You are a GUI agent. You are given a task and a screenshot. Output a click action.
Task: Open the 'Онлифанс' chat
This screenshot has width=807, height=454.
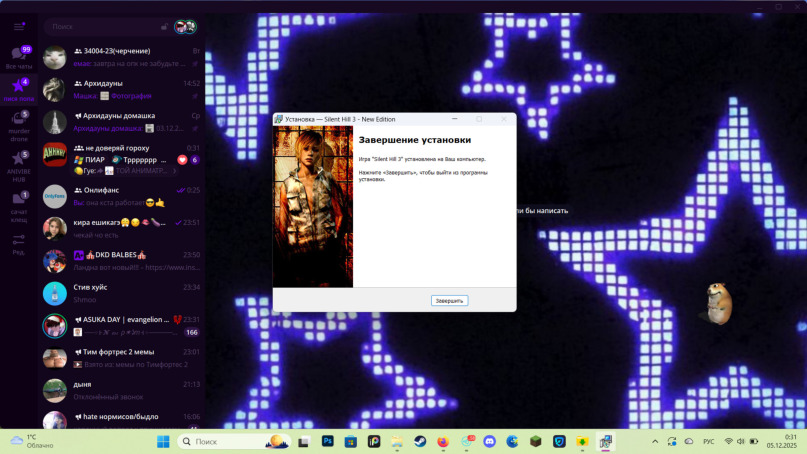pyautogui.click(x=122, y=197)
